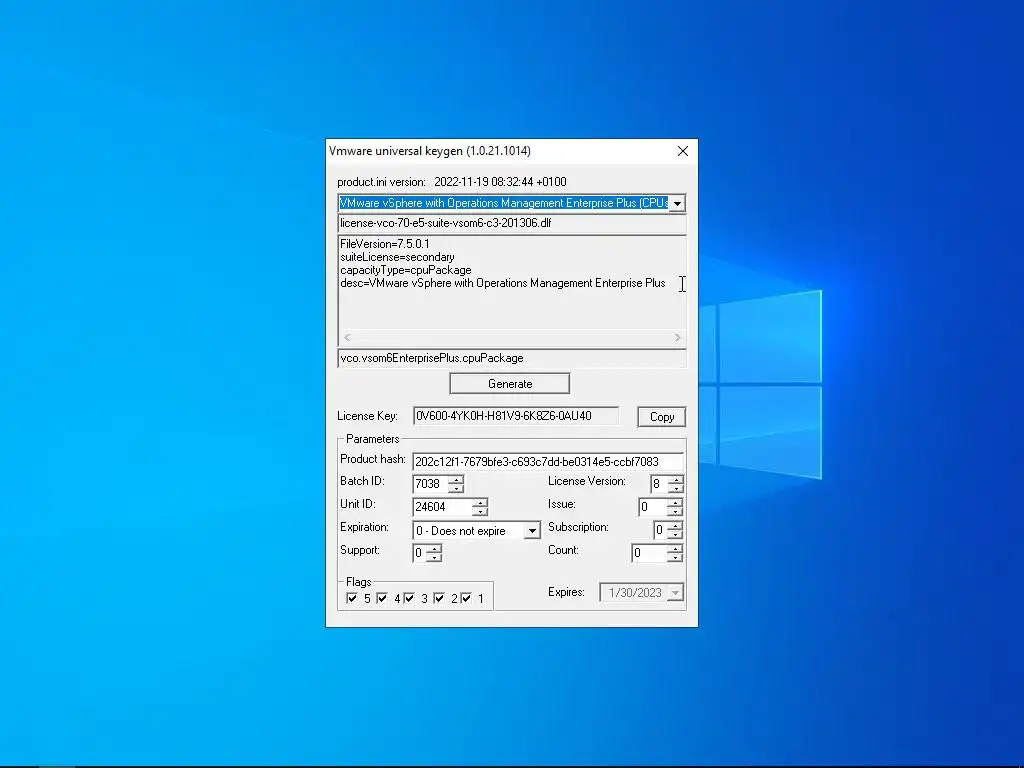Click the capacityType=cpuPackage line
Image resolution: width=1024 pixels, height=768 pixels.
(x=406, y=270)
